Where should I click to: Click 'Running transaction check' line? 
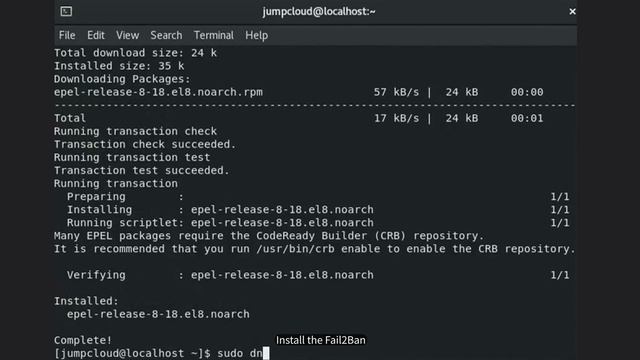click(135, 131)
